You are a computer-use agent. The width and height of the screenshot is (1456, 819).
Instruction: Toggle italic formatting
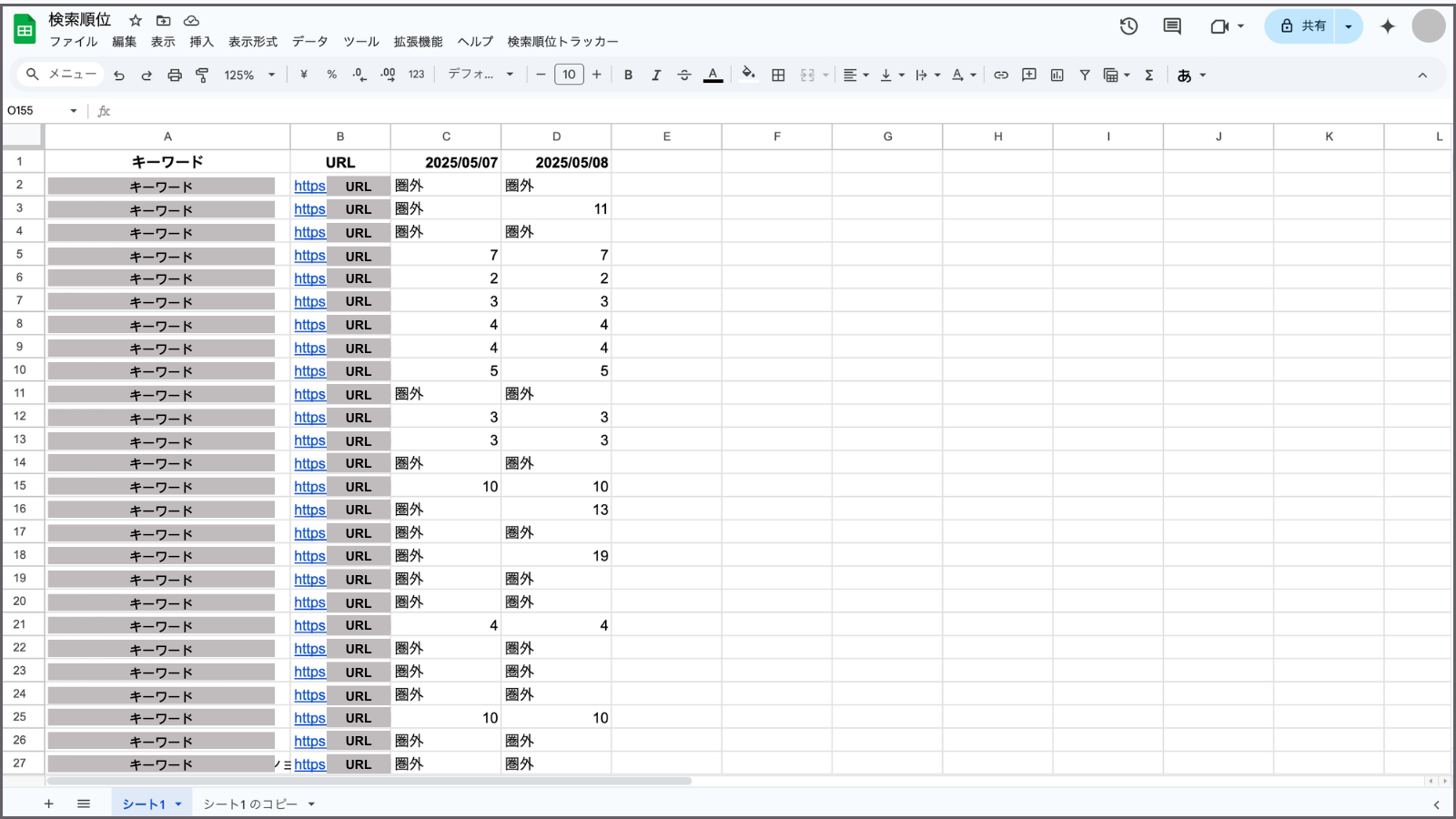coord(656,75)
